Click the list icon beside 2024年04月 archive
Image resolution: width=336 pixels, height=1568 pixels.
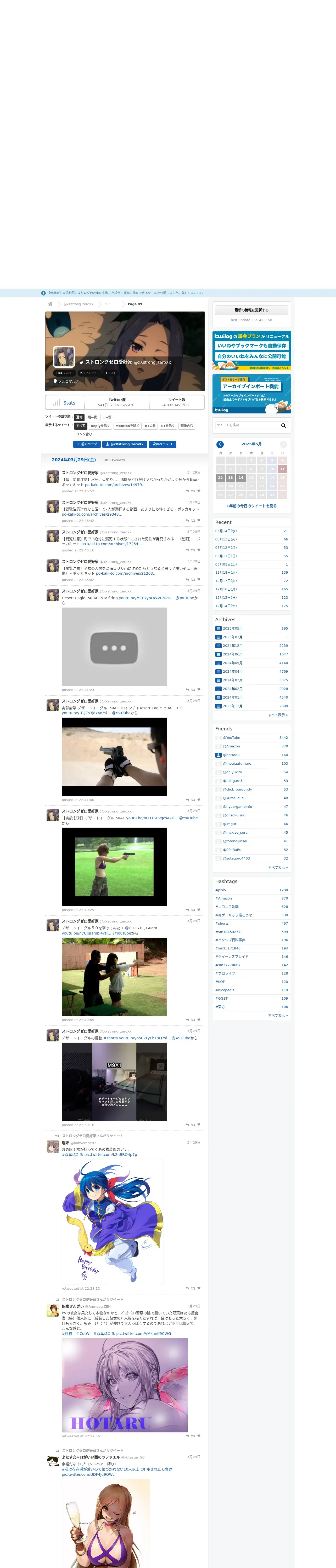click(218, 671)
